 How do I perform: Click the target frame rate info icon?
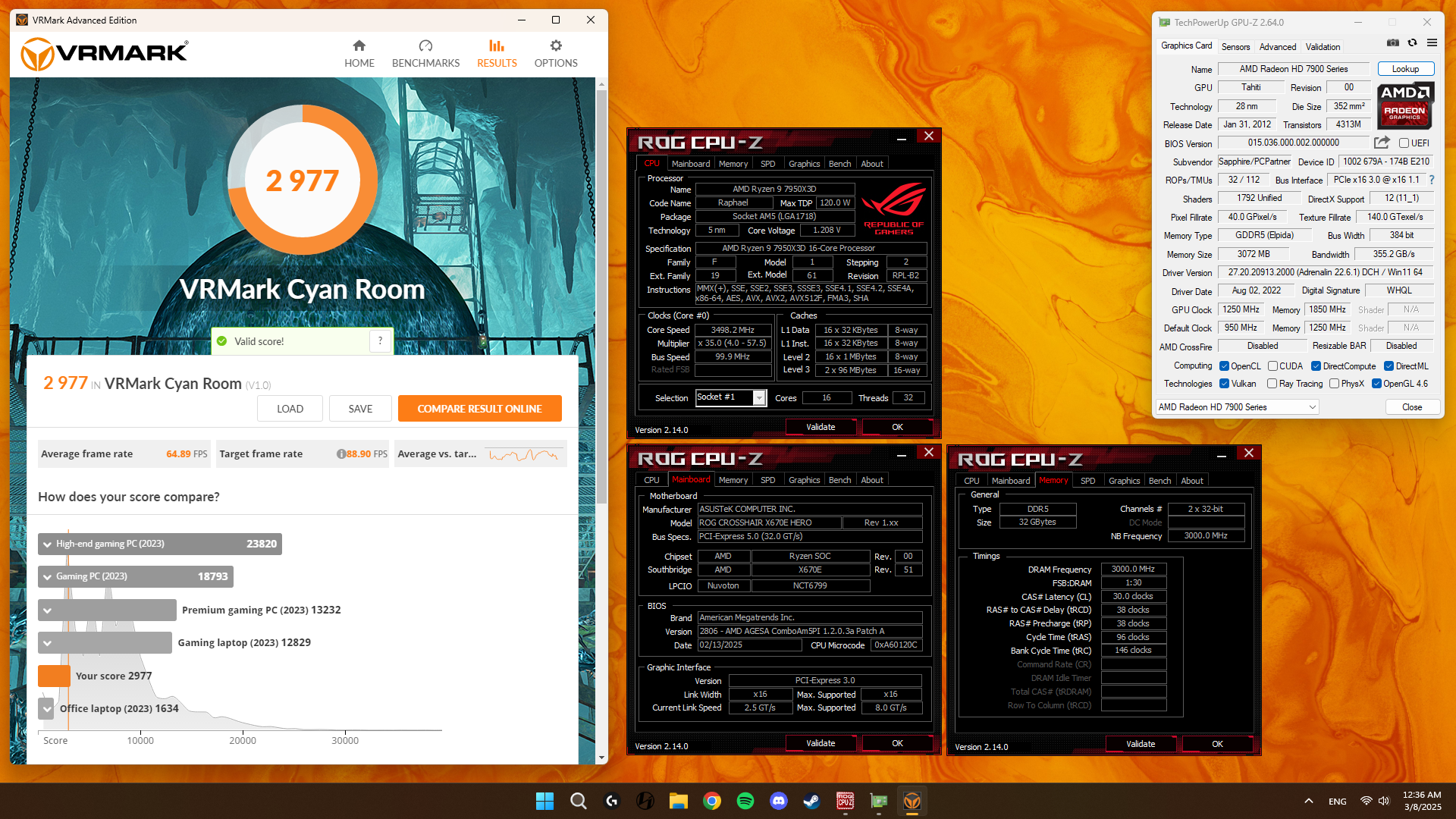[x=341, y=454]
